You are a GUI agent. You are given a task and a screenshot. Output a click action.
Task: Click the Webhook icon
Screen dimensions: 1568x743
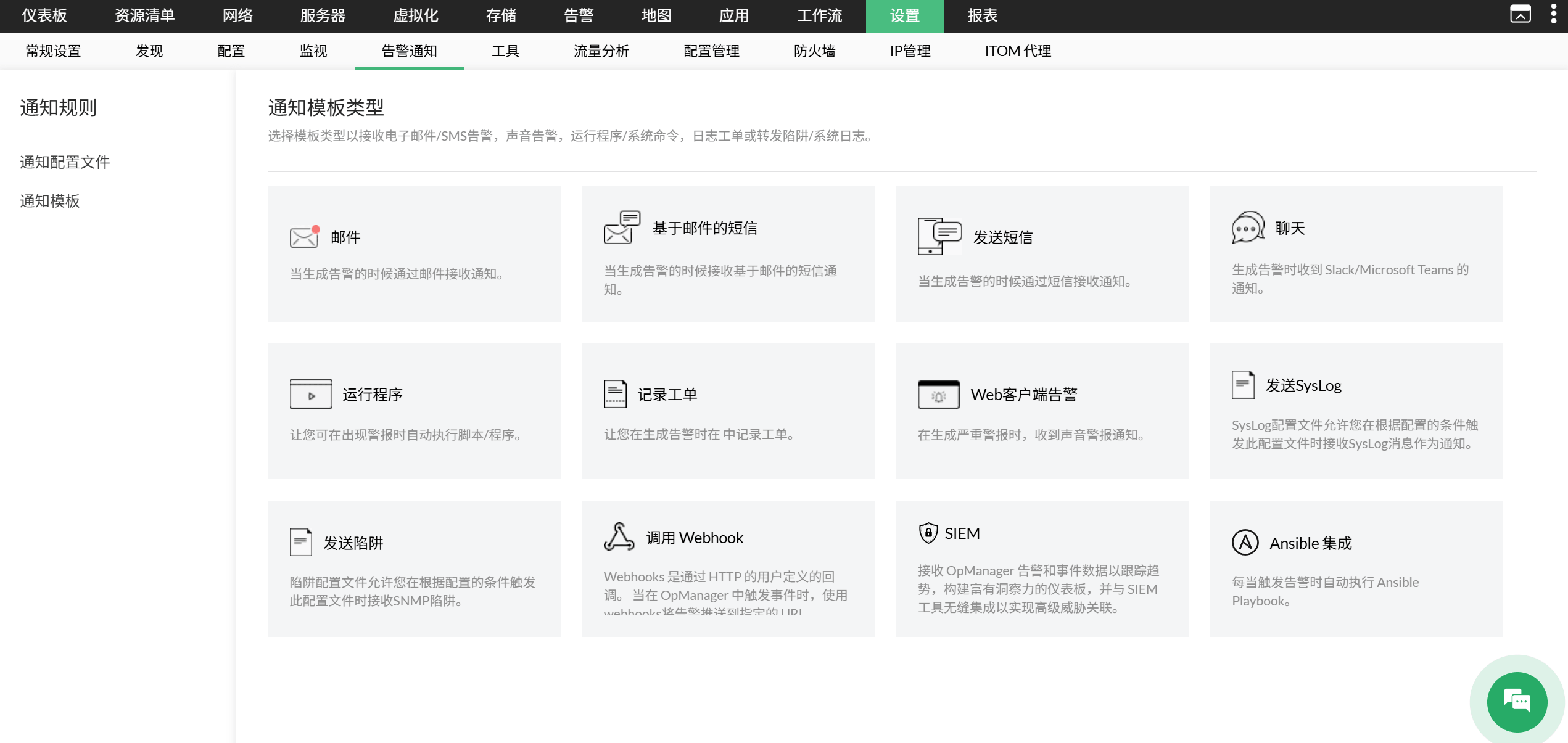tap(619, 537)
